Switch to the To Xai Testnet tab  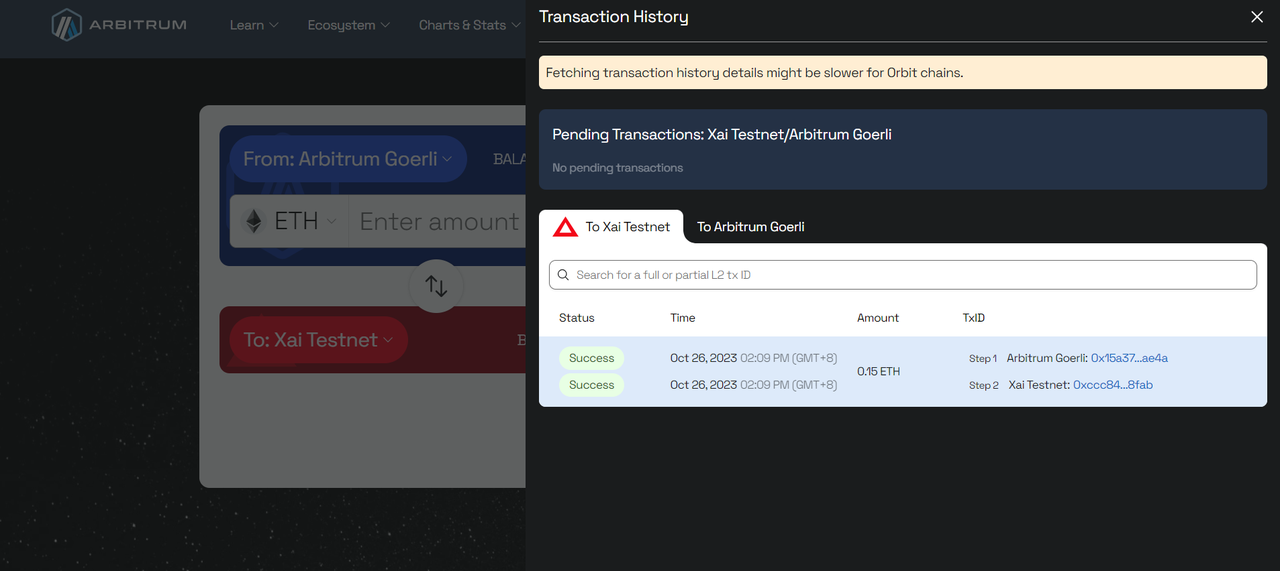[x=611, y=227]
